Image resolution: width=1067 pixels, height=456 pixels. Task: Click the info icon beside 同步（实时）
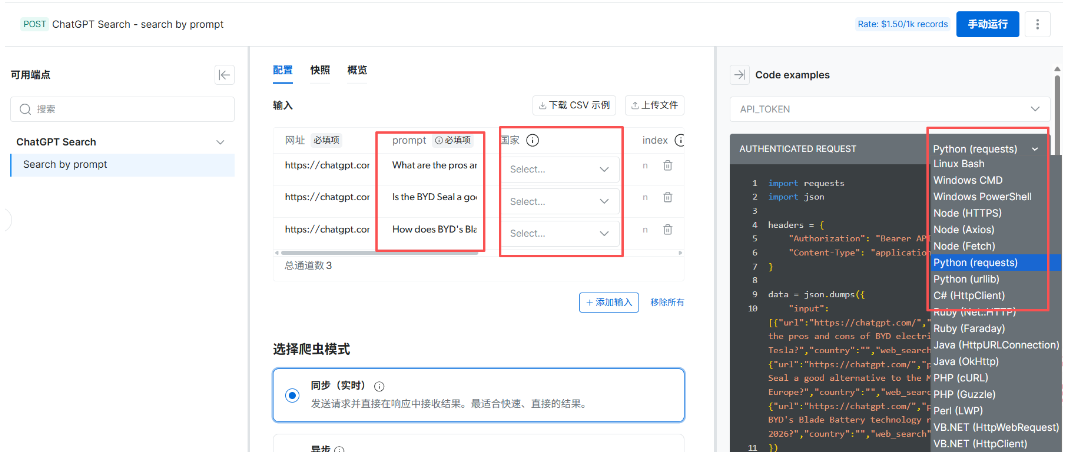pos(379,387)
